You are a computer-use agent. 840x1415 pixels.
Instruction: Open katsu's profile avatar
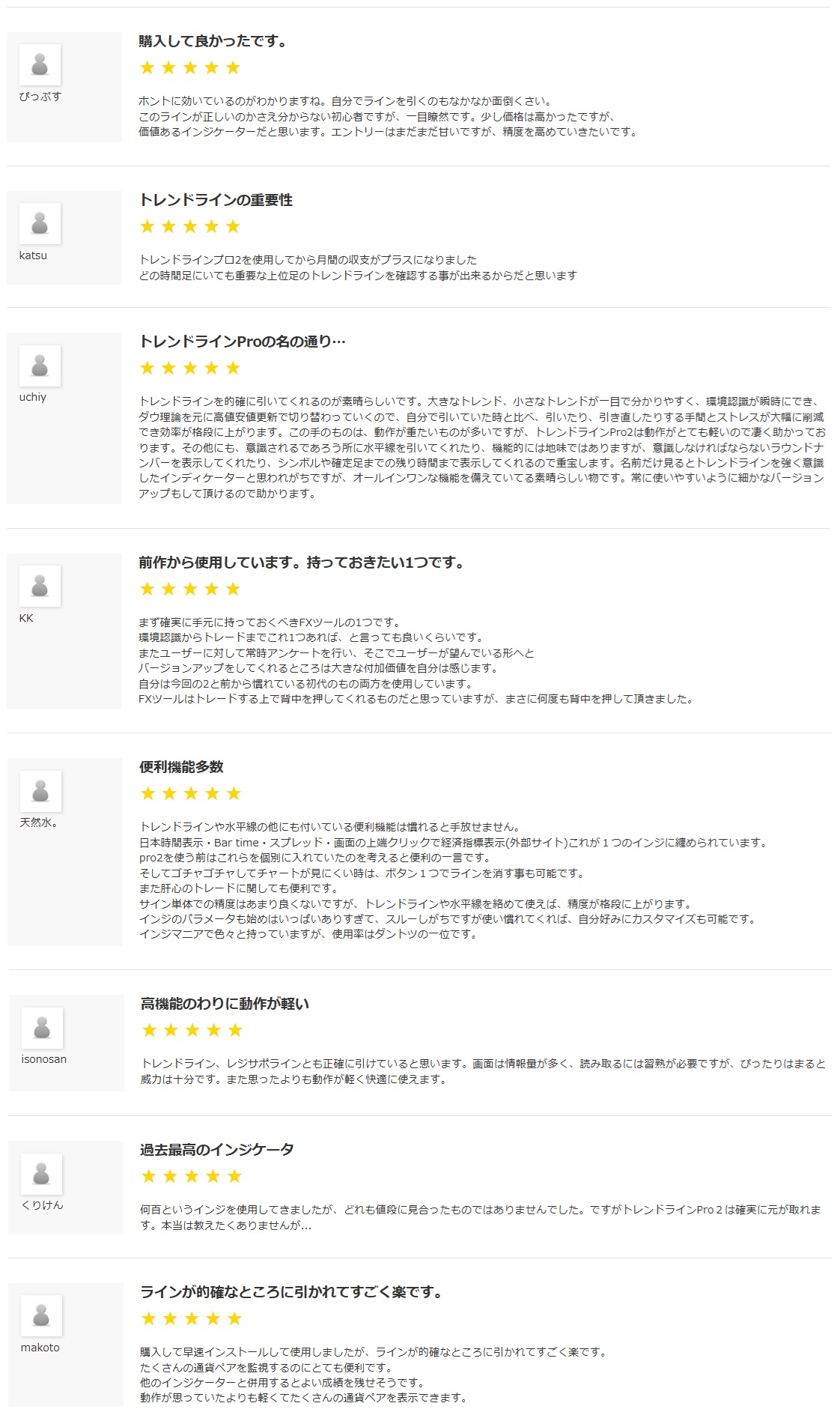coord(40,223)
